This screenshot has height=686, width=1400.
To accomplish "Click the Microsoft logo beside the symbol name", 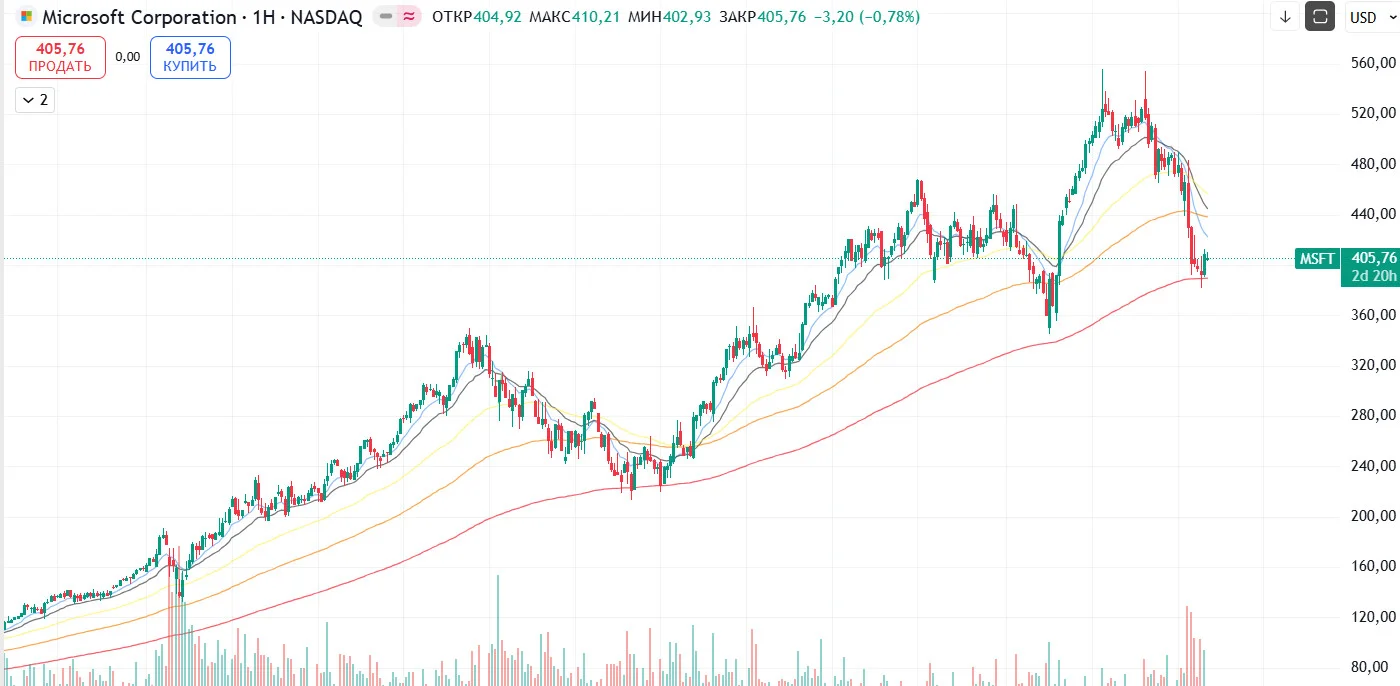I will 27,17.
